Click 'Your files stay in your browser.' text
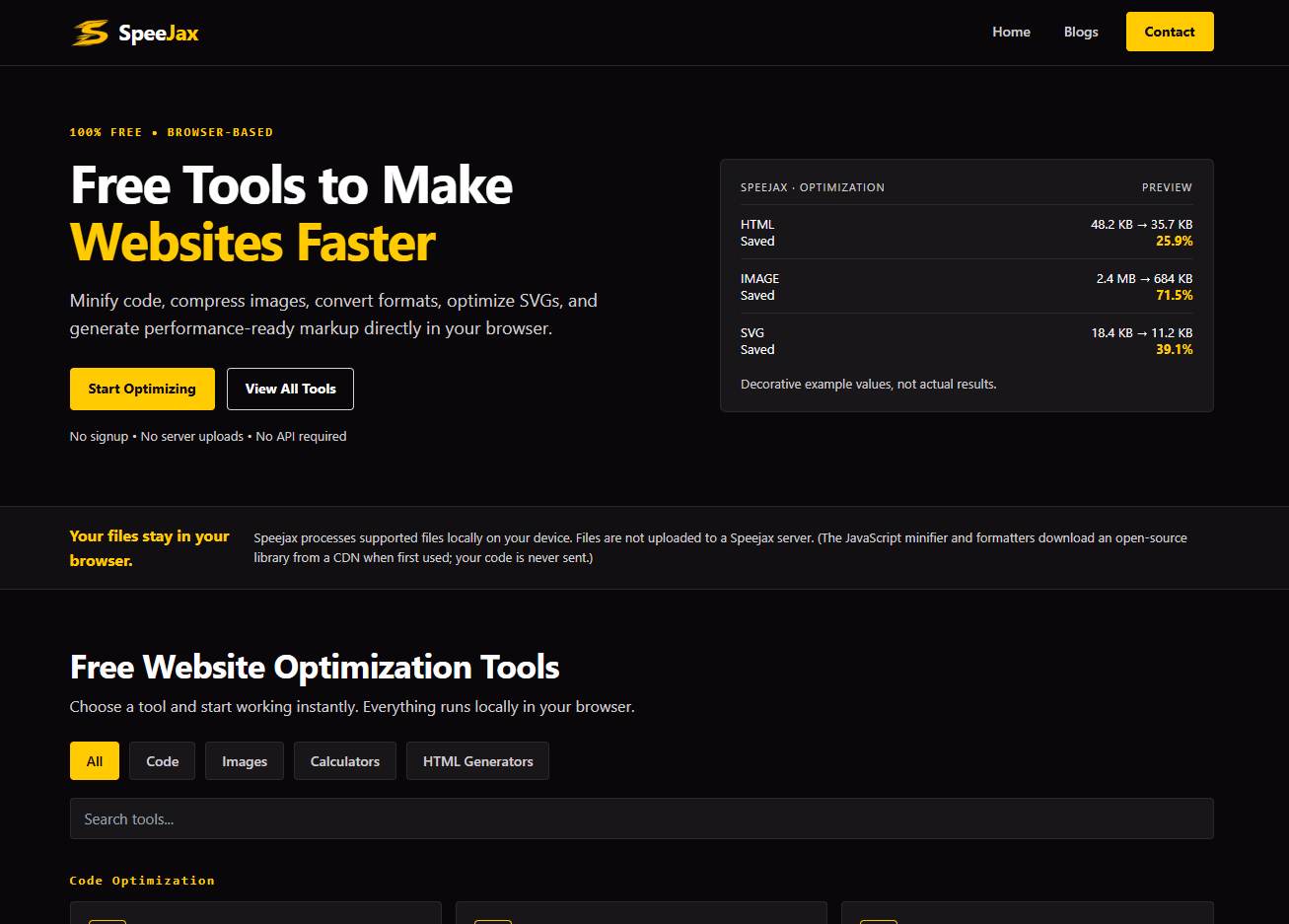 tap(149, 548)
